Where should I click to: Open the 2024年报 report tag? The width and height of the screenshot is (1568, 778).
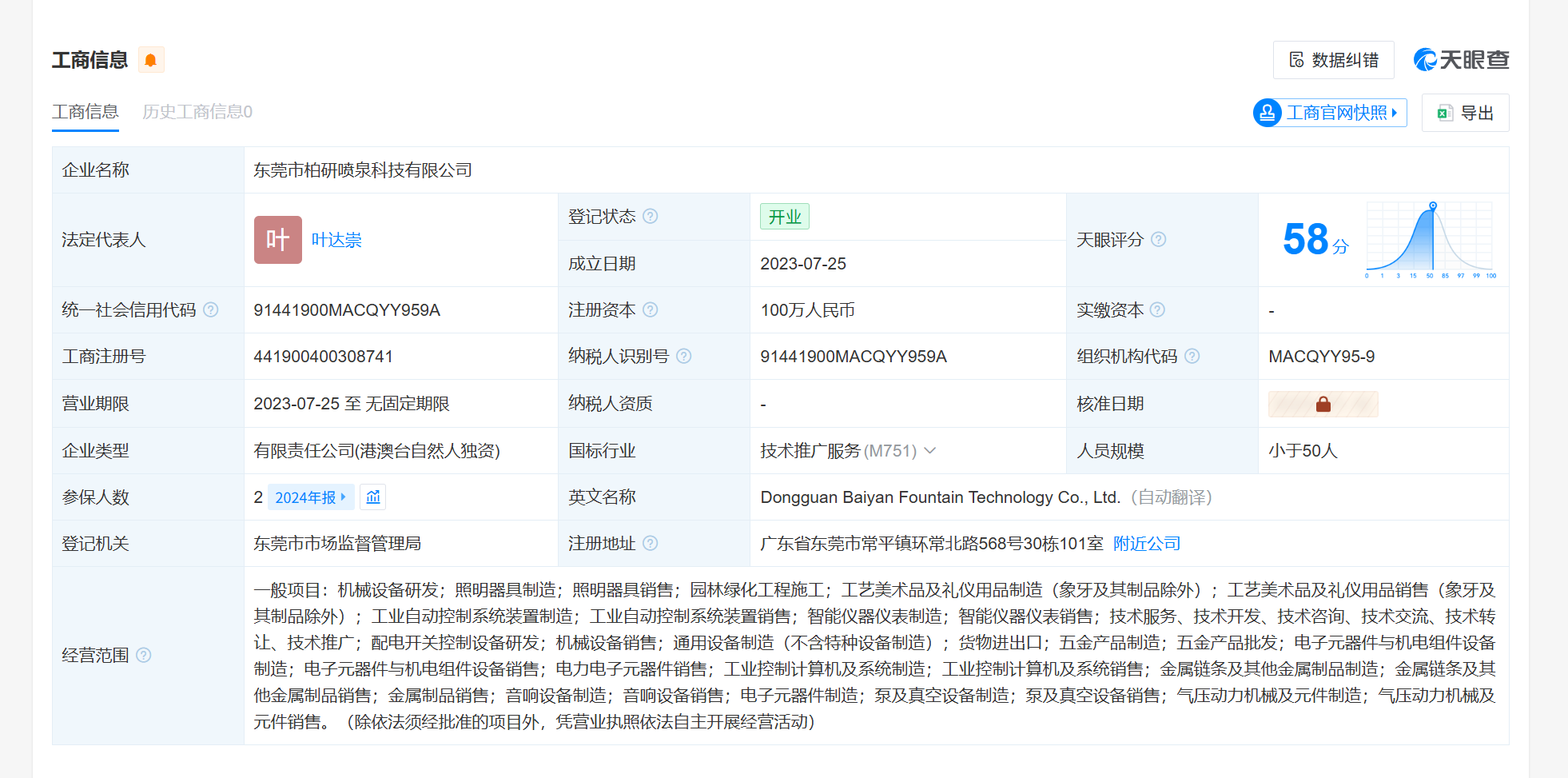[310, 497]
